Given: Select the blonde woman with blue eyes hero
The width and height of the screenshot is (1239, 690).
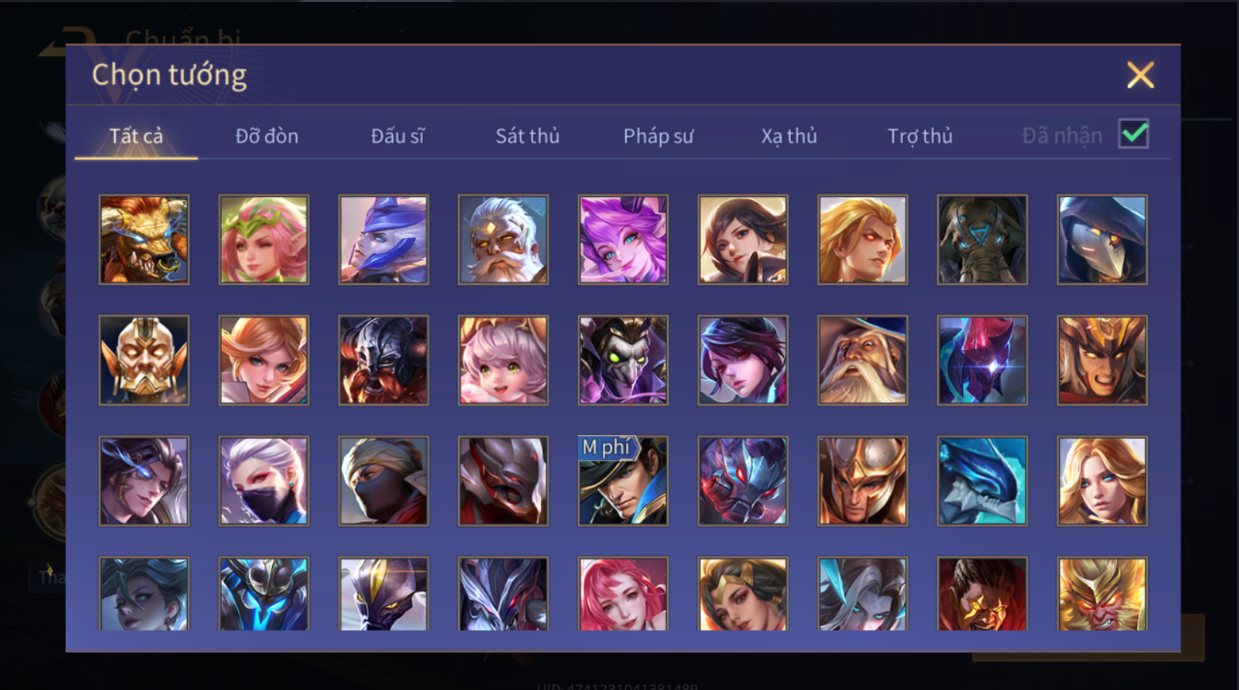Looking at the screenshot, I should coord(1102,481).
